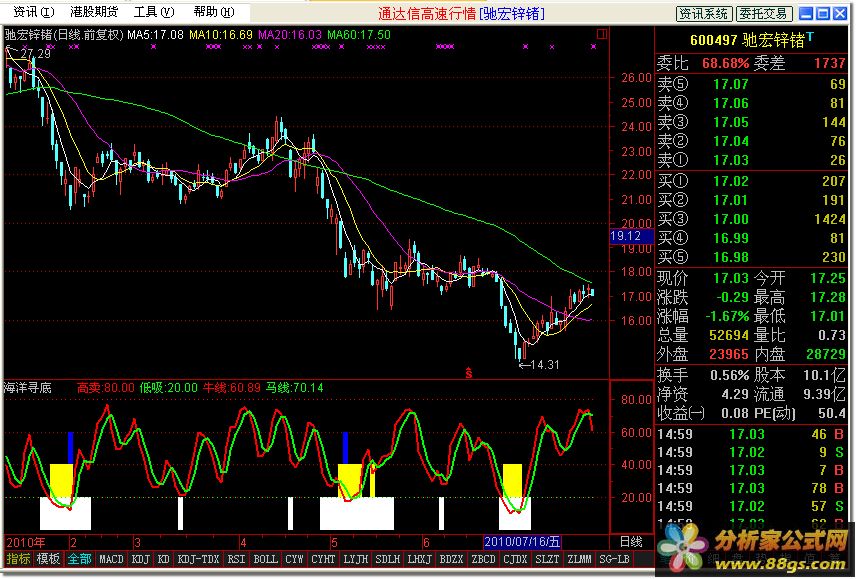
Task: Open the 资讯(I) menu
Action: (x=34, y=11)
